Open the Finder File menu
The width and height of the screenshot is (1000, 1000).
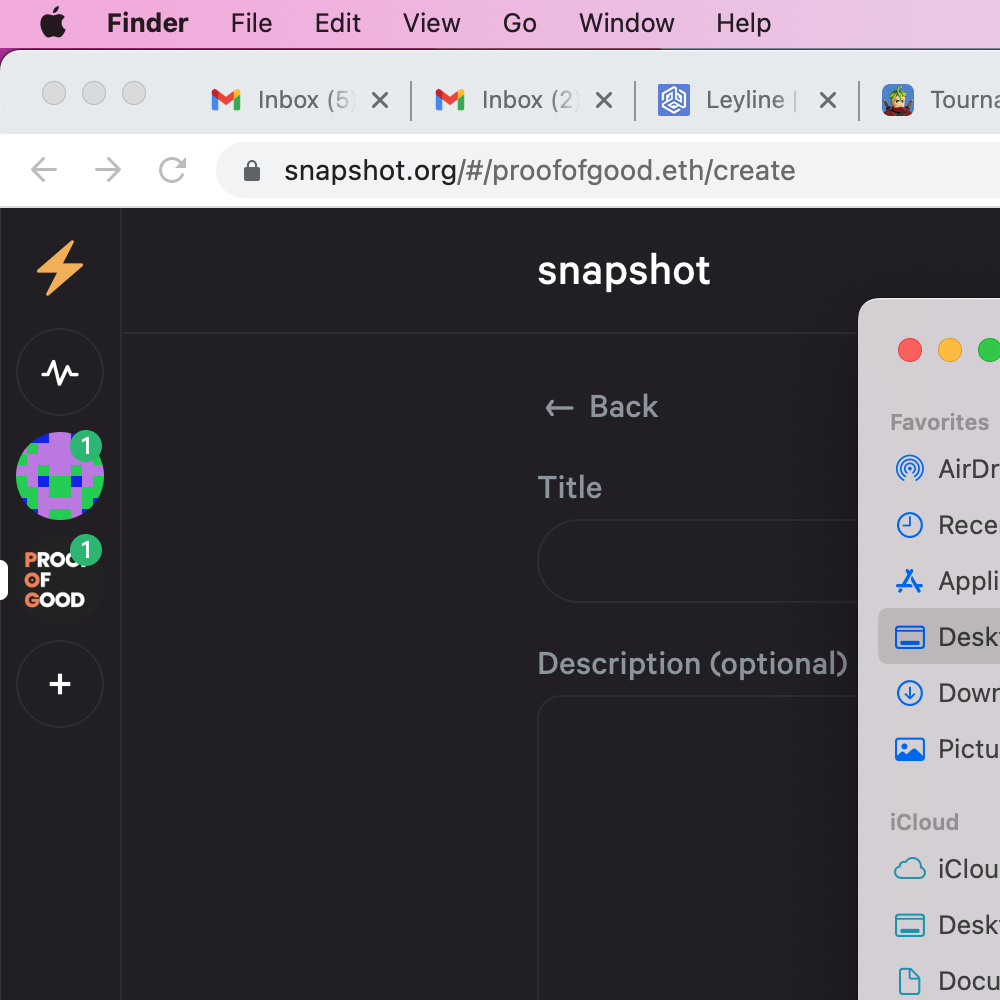(251, 23)
